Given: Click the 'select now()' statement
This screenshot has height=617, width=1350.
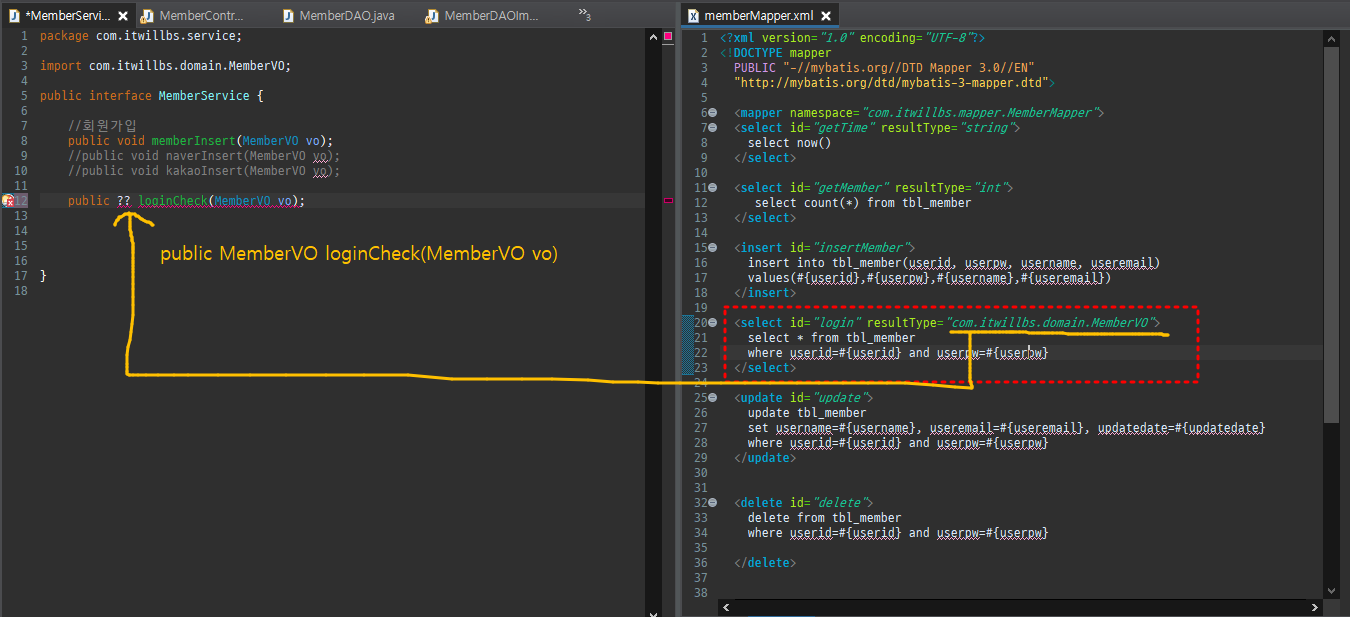Looking at the screenshot, I should (x=790, y=143).
